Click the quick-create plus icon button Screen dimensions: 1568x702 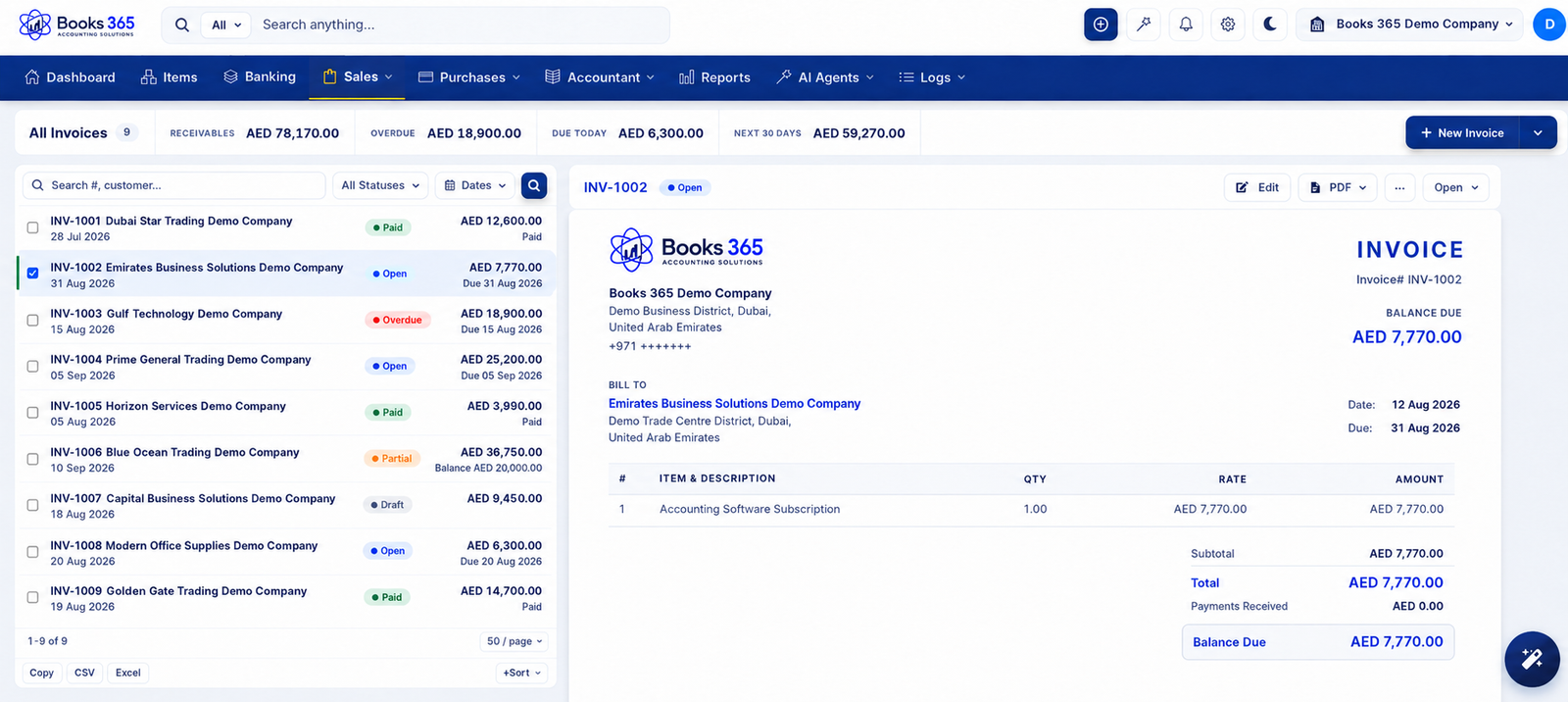point(1101,25)
